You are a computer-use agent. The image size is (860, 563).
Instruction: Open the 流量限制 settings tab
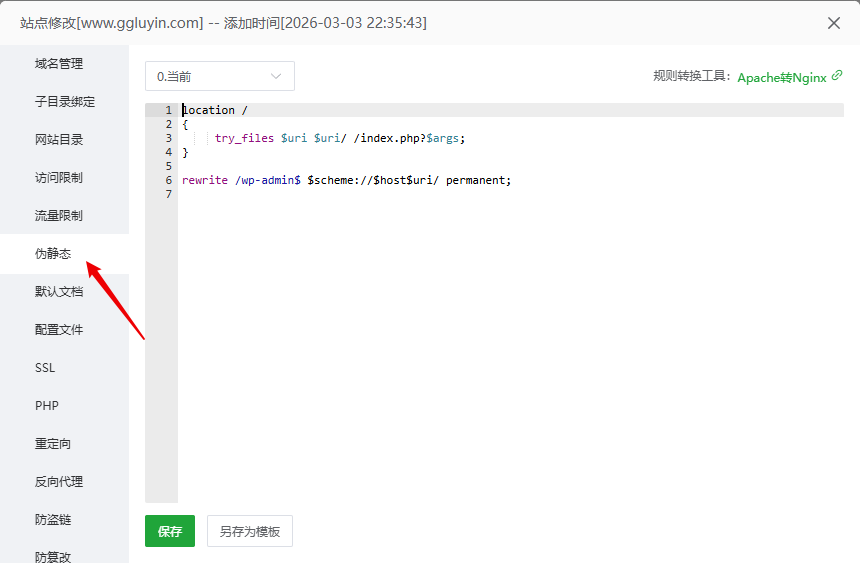click(59, 216)
